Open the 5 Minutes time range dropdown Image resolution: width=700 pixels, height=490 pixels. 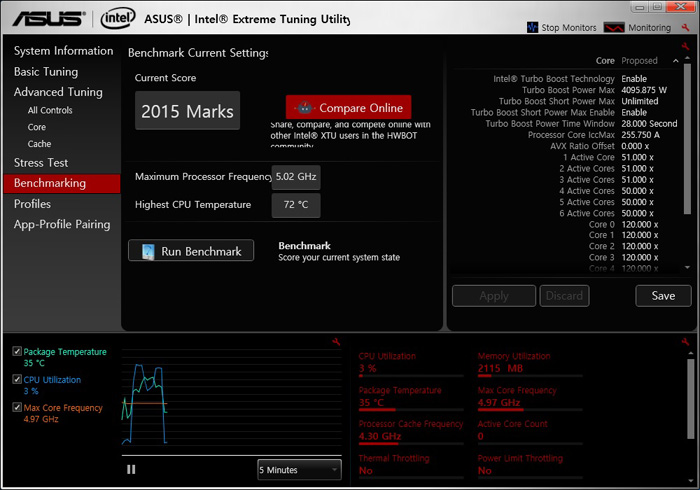point(299,470)
